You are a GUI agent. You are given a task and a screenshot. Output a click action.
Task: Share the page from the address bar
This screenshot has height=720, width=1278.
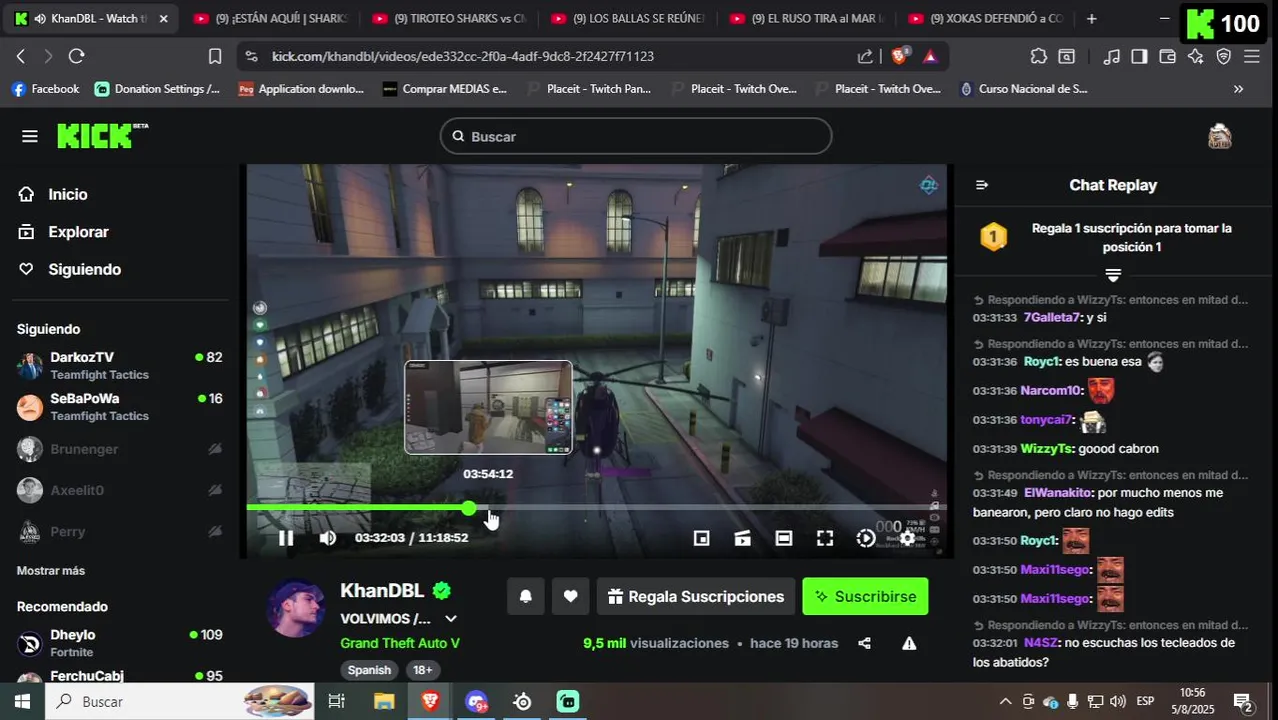[866, 57]
